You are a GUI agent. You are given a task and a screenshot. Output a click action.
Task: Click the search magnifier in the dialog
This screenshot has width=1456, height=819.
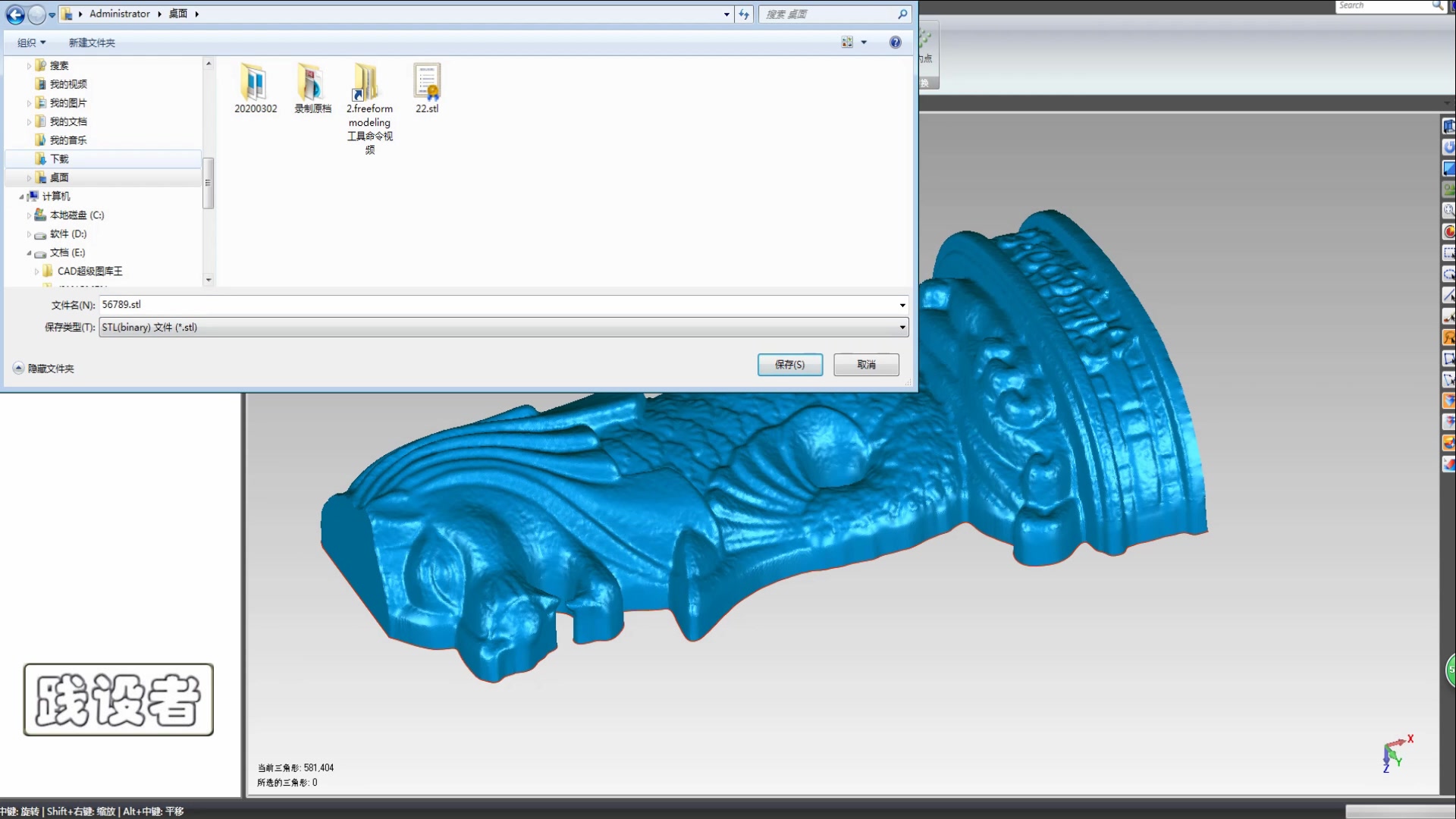pos(902,14)
